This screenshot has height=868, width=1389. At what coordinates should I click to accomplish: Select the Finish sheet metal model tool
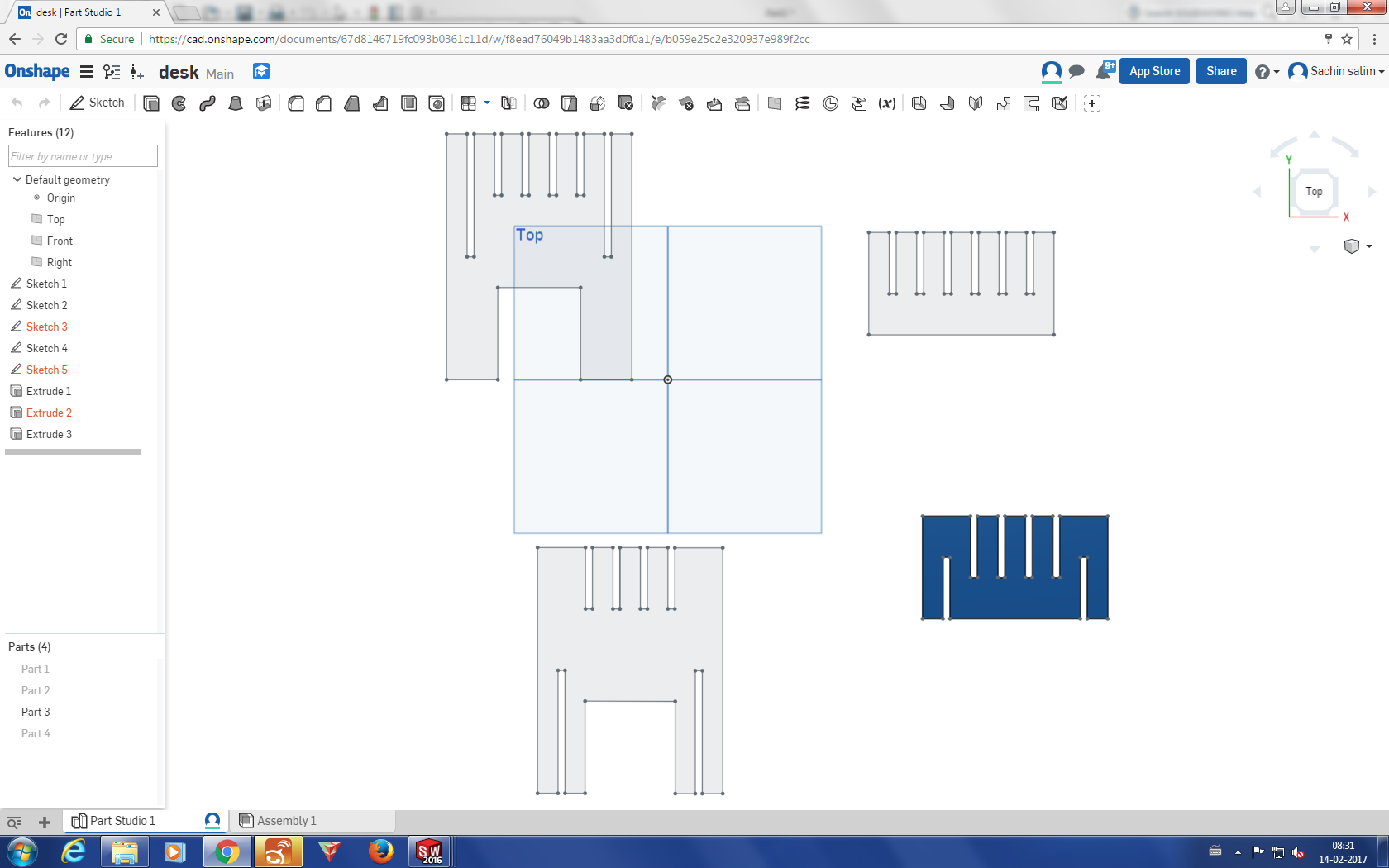click(1060, 103)
